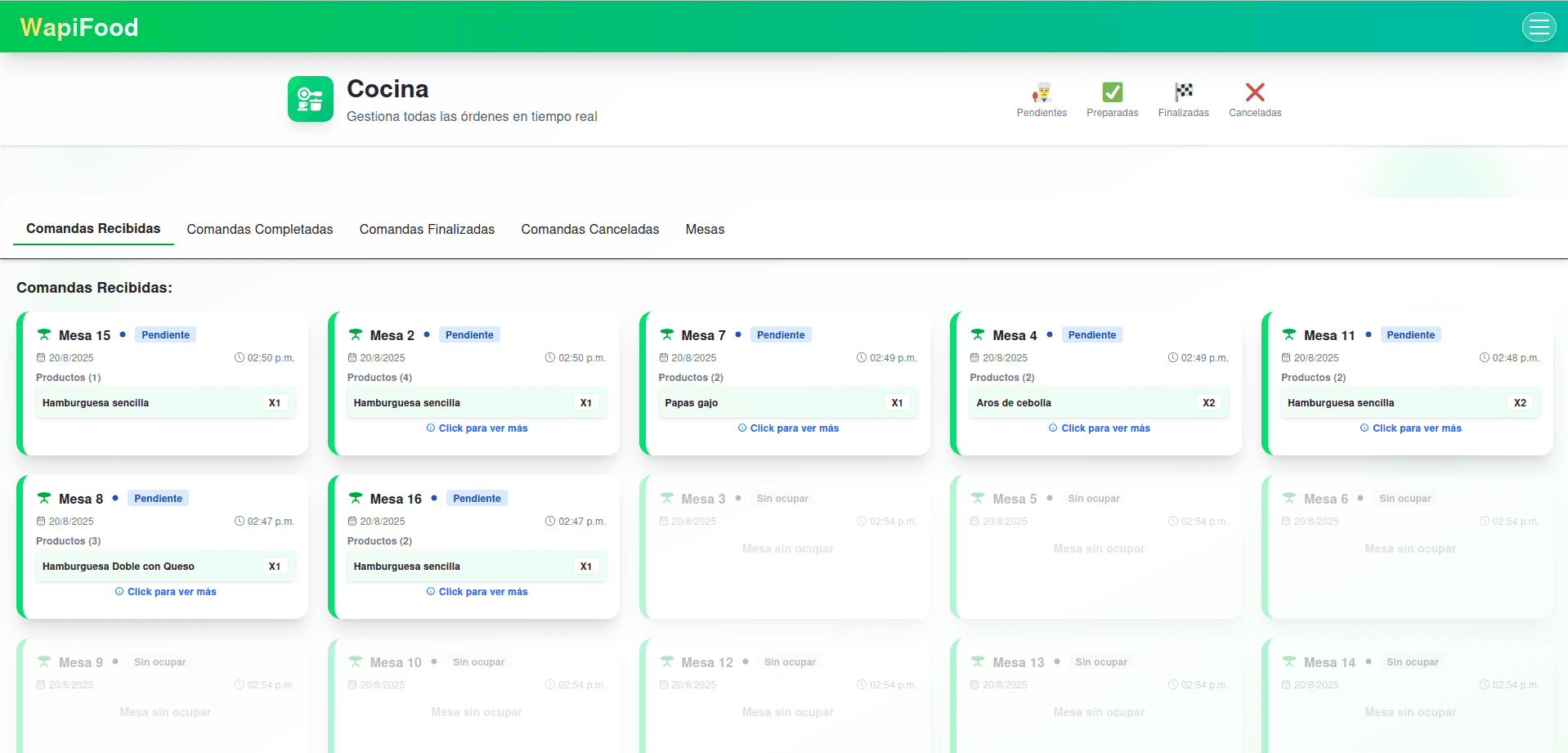Click the green Cocina kitchen icon
Image resolution: width=1568 pixels, height=753 pixels.
311,99
